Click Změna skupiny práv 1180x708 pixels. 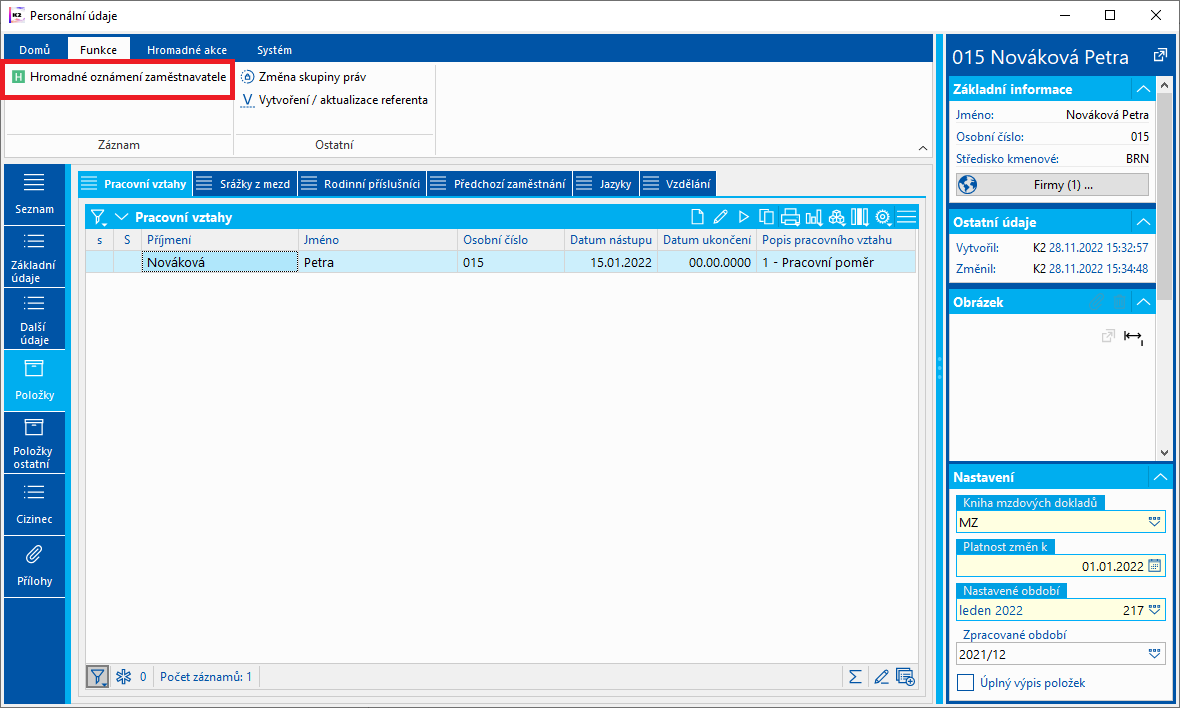pyautogui.click(x=303, y=77)
